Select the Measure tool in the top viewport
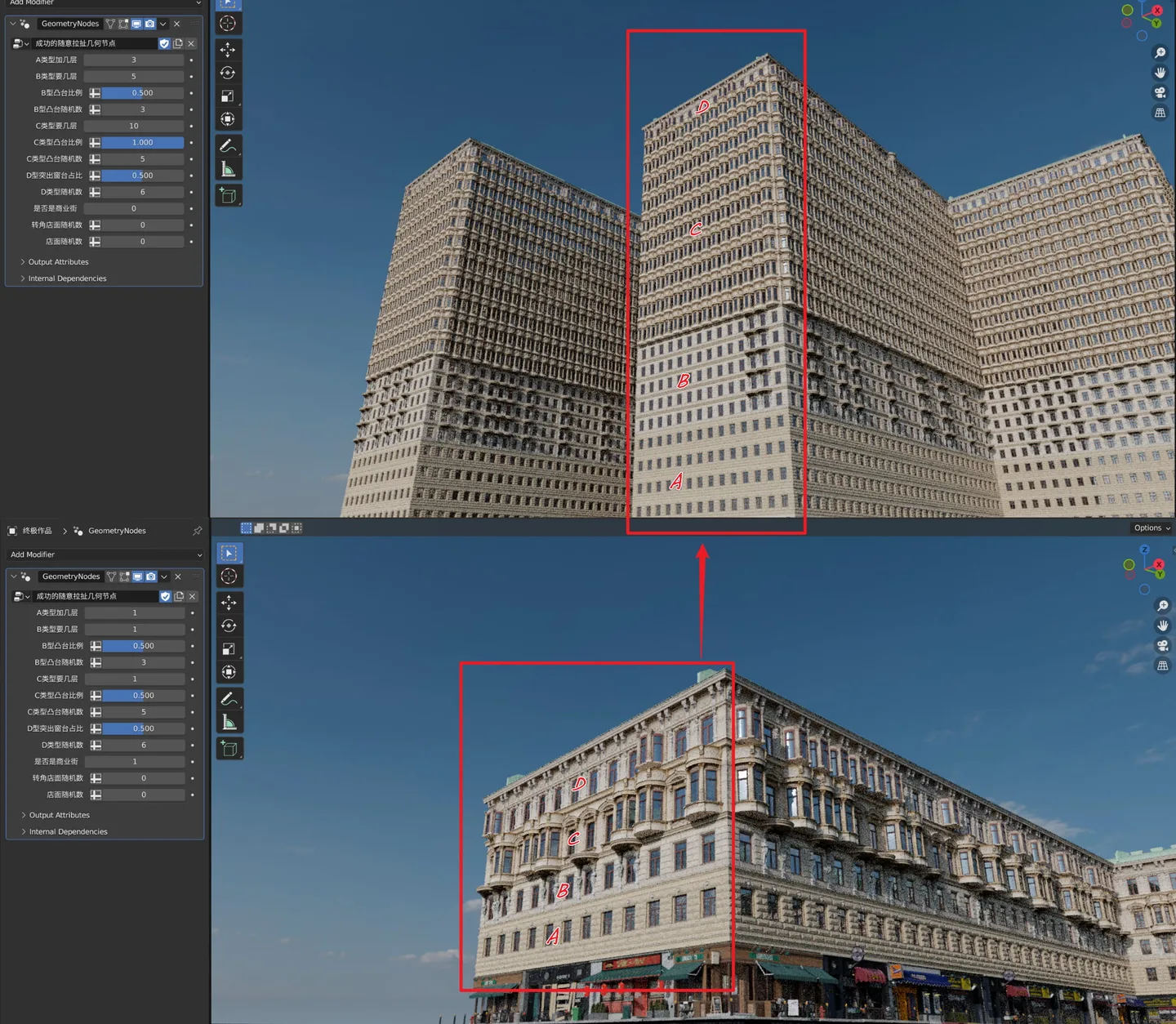The image size is (1176, 1024). click(x=228, y=169)
